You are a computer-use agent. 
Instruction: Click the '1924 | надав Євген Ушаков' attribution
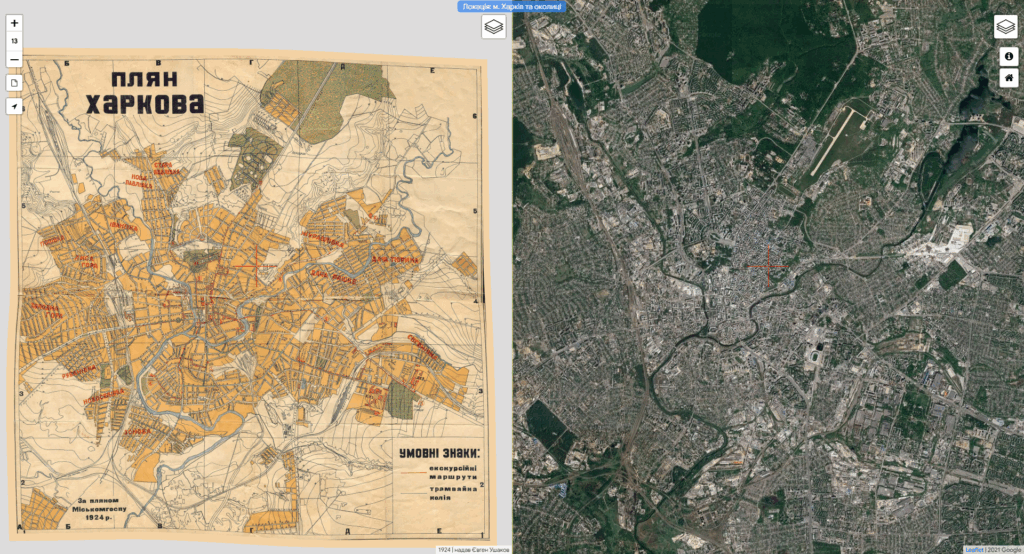(473, 550)
